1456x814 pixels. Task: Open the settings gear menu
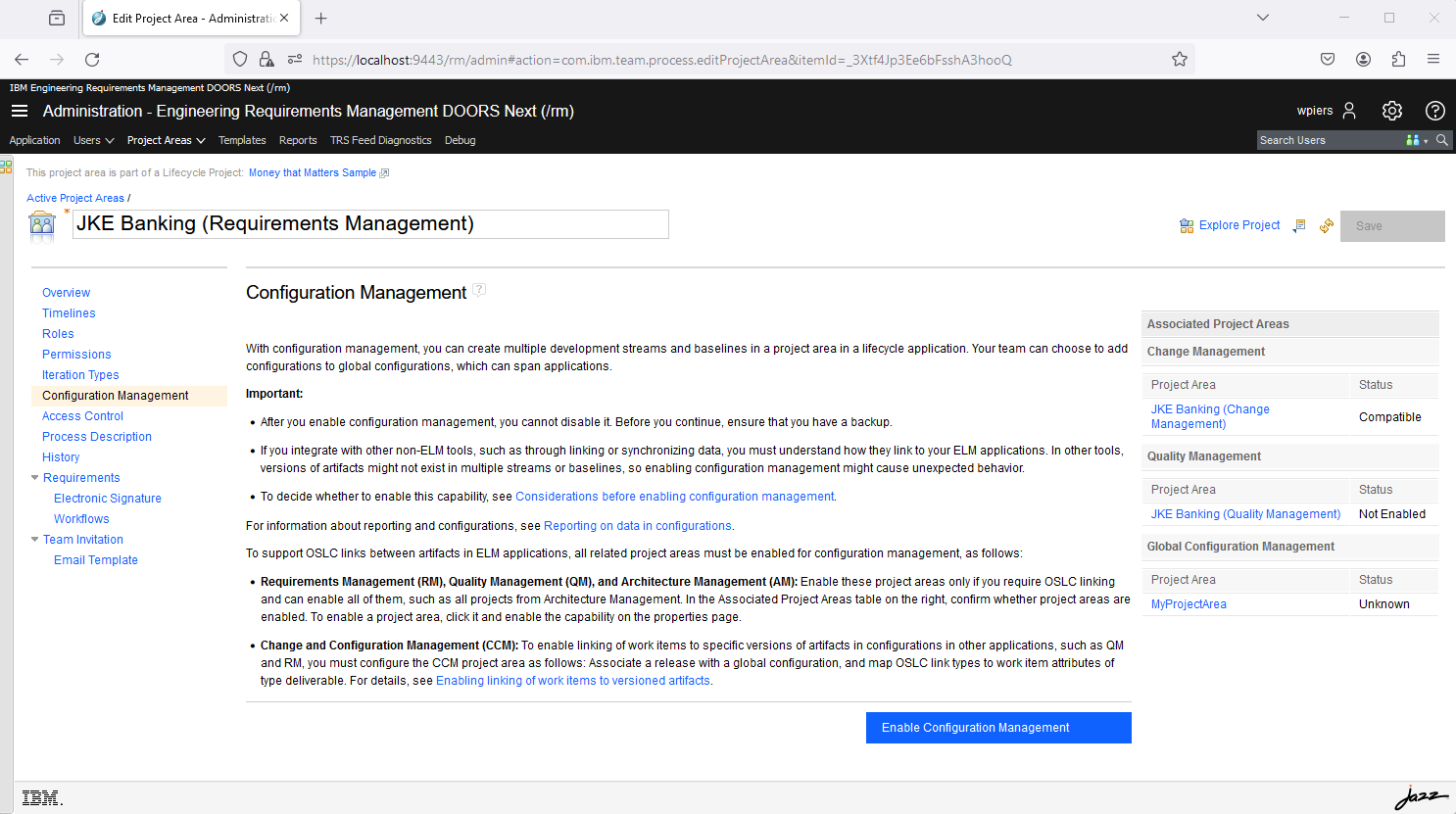click(x=1392, y=111)
